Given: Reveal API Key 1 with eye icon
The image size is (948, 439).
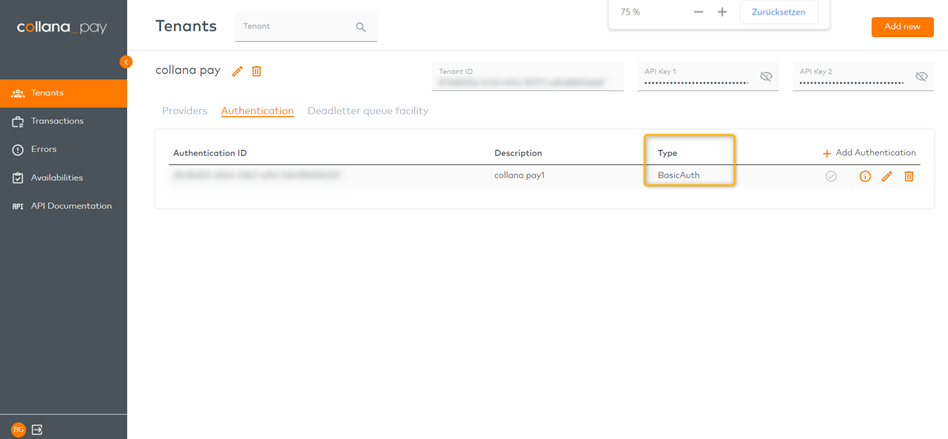Looking at the screenshot, I should coord(766,77).
